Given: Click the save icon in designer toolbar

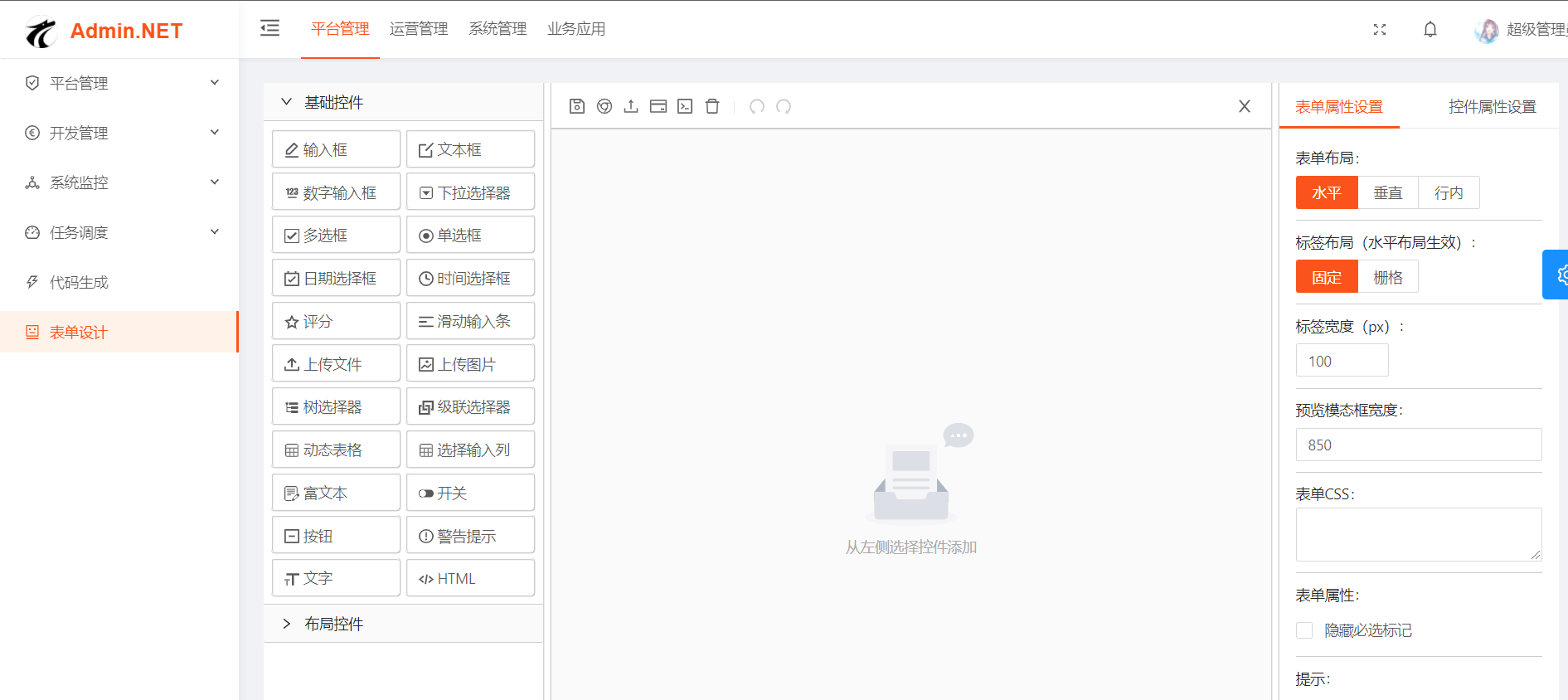Looking at the screenshot, I should point(577,106).
